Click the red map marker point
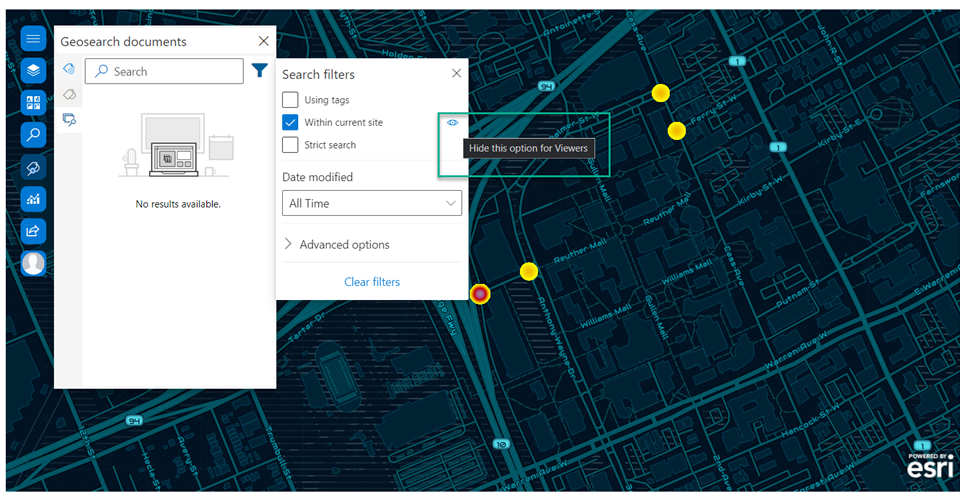 pyautogui.click(x=480, y=294)
